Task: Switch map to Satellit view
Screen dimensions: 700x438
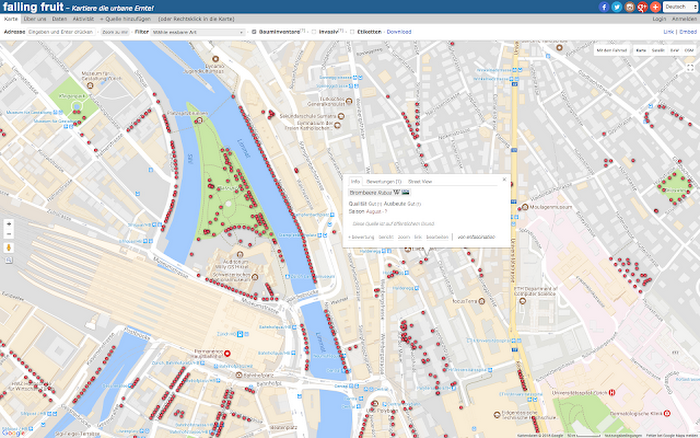Action: tap(658, 50)
